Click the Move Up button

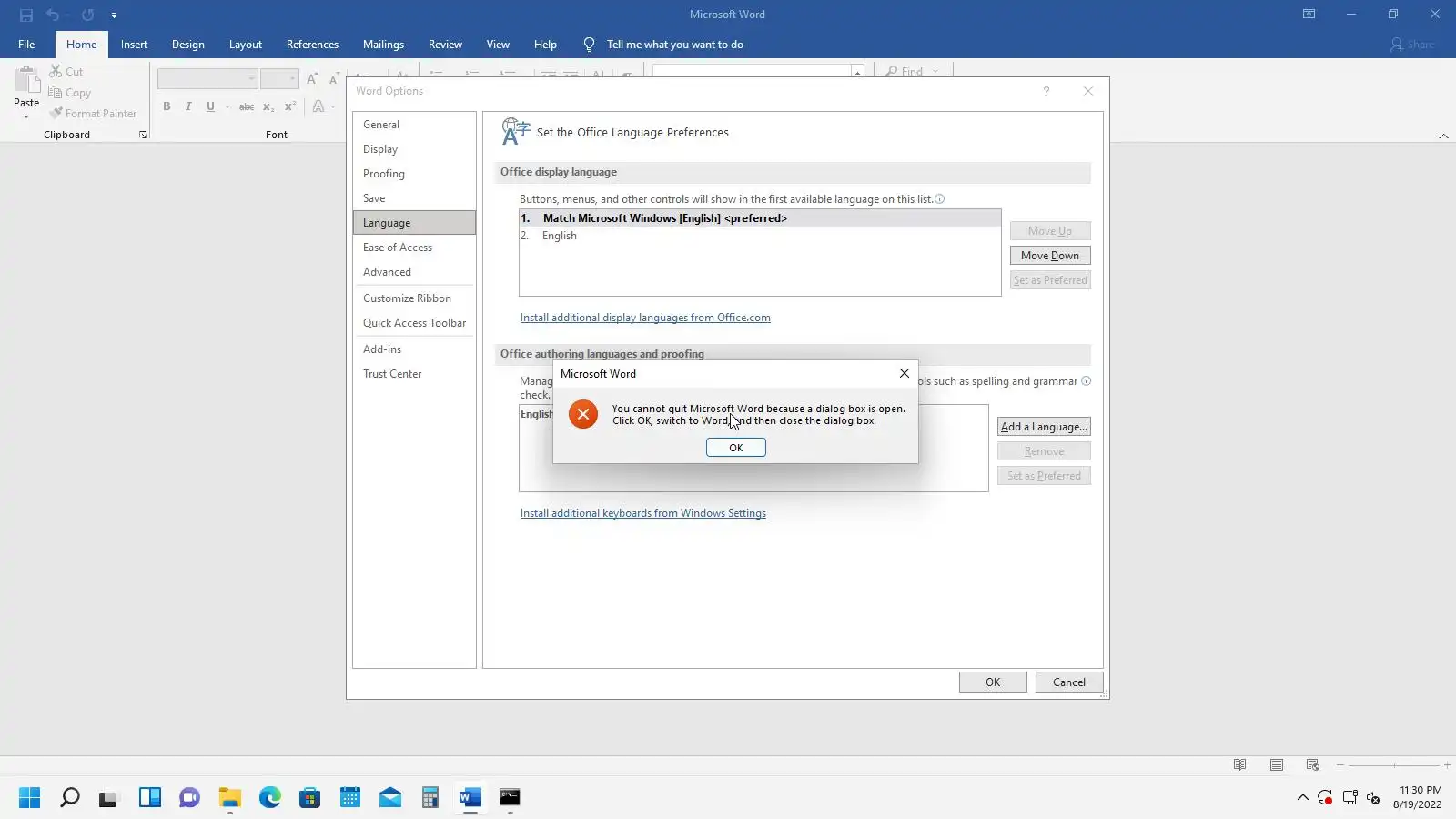click(1050, 231)
